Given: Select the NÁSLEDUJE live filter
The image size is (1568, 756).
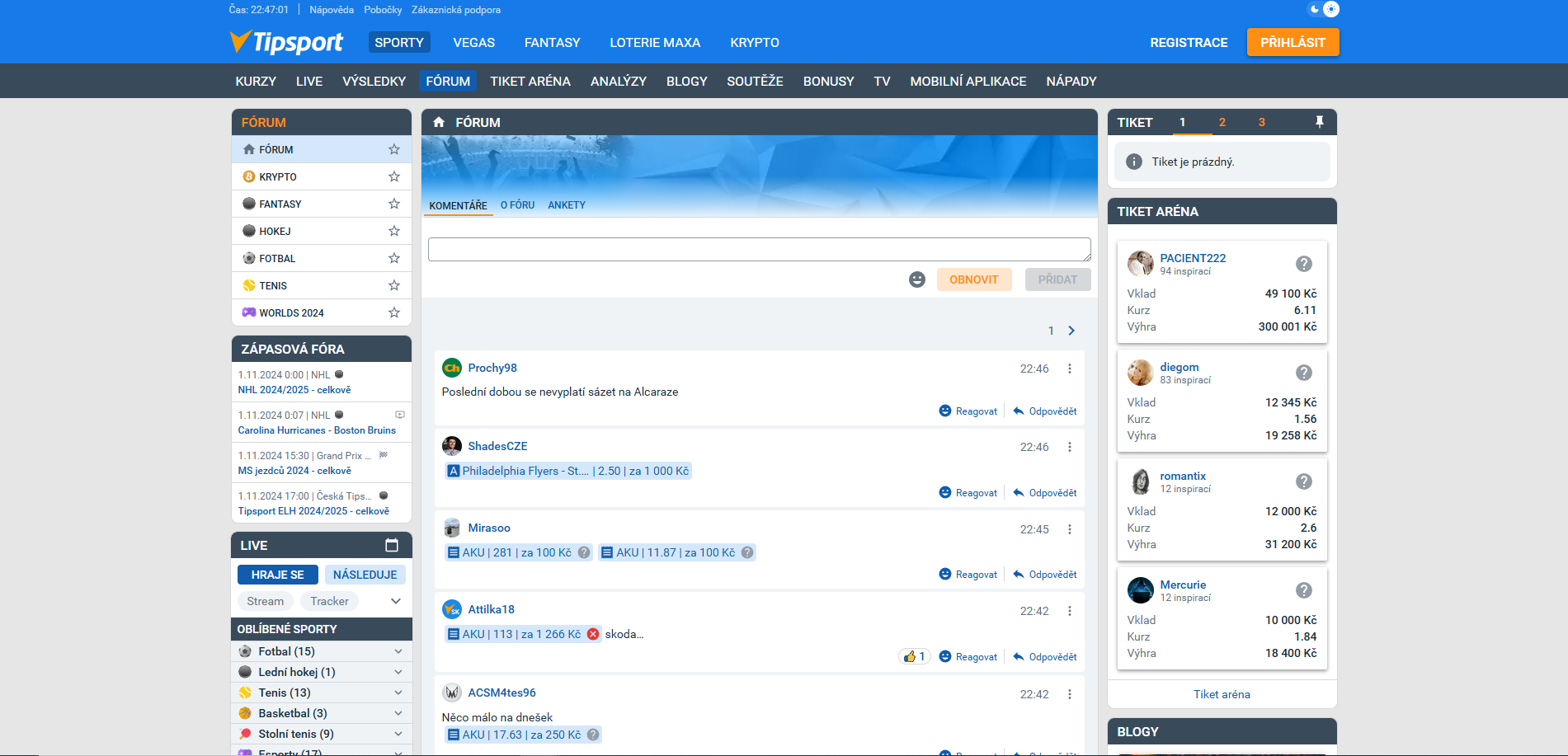Looking at the screenshot, I should click(x=365, y=575).
